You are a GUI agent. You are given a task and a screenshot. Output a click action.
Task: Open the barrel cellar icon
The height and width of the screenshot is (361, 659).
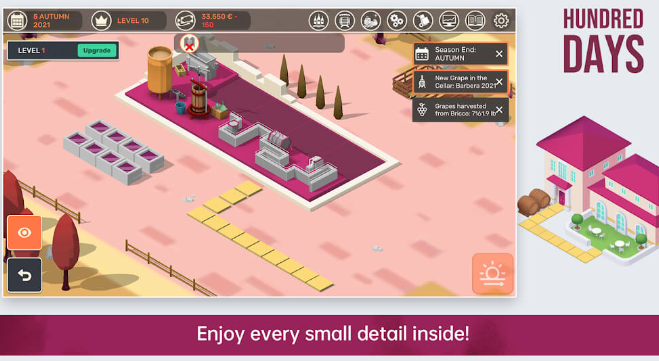click(345, 20)
